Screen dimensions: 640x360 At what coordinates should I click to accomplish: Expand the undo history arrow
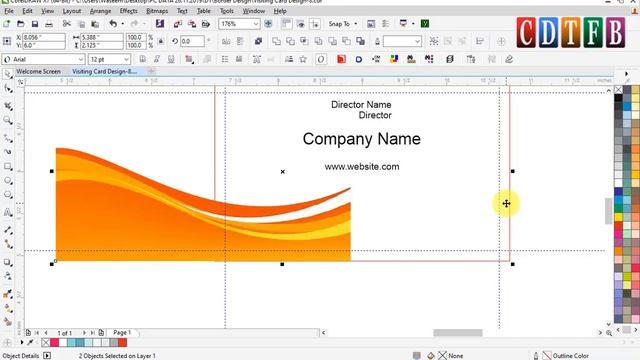[122, 24]
